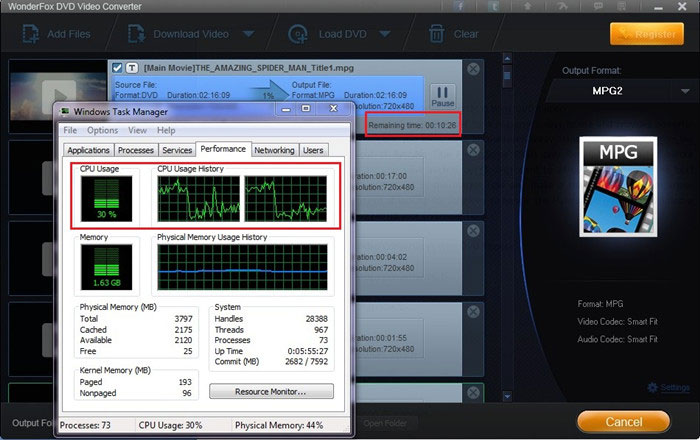The width and height of the screenshot is (700, 440).
Task: Click the Load DVD disc icon
Action: (x=298, y=34)
